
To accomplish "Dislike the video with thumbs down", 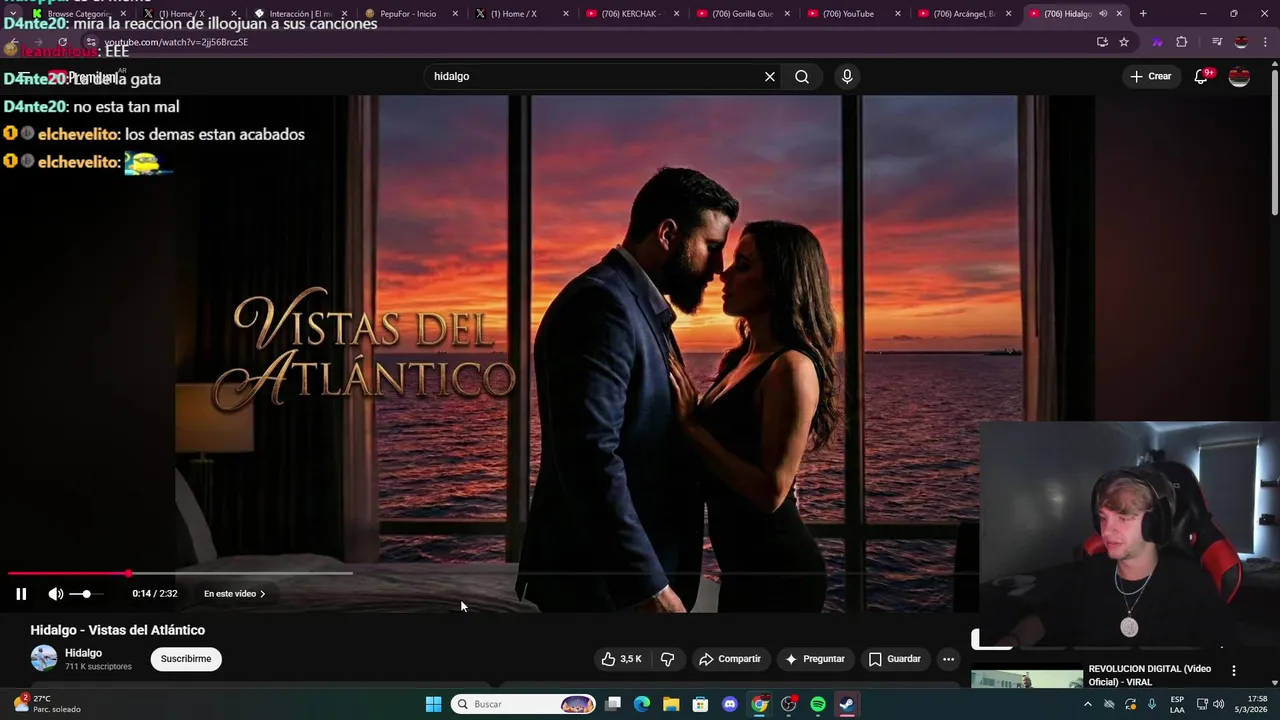I will pyautogui.click(x=668, y=659).
